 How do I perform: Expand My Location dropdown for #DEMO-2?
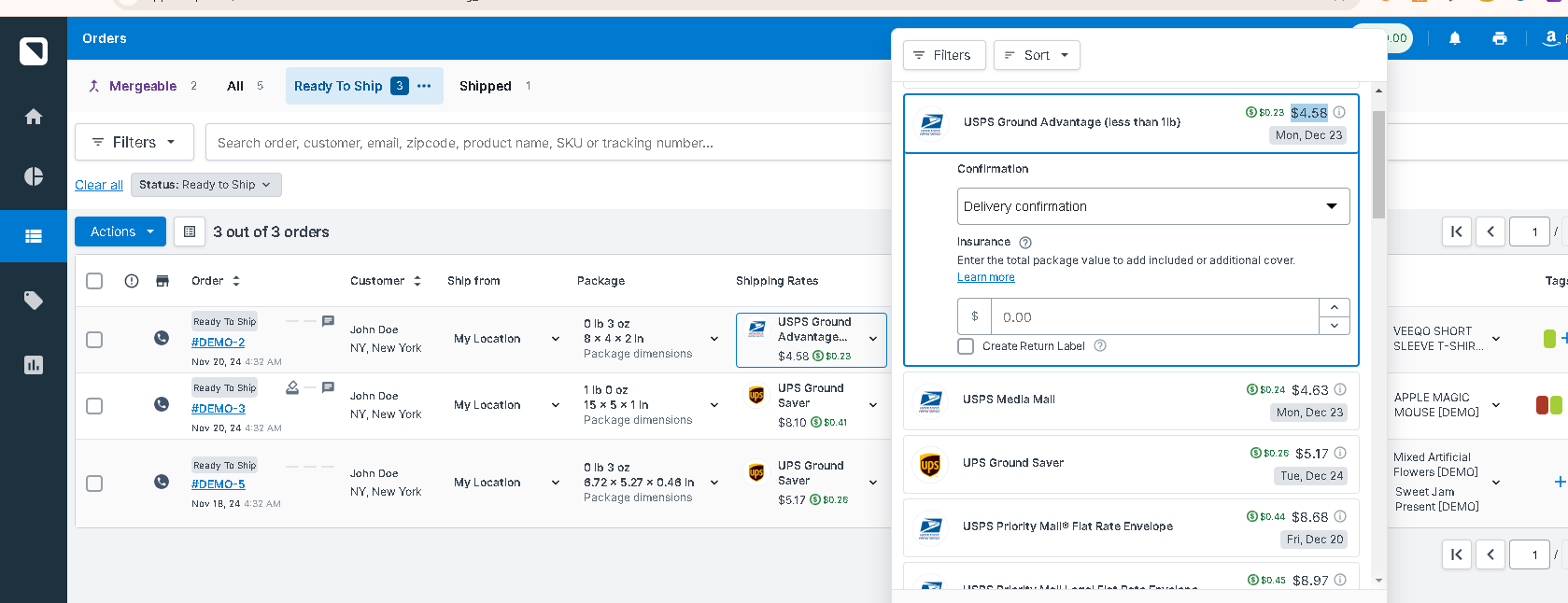pos(556,339)
